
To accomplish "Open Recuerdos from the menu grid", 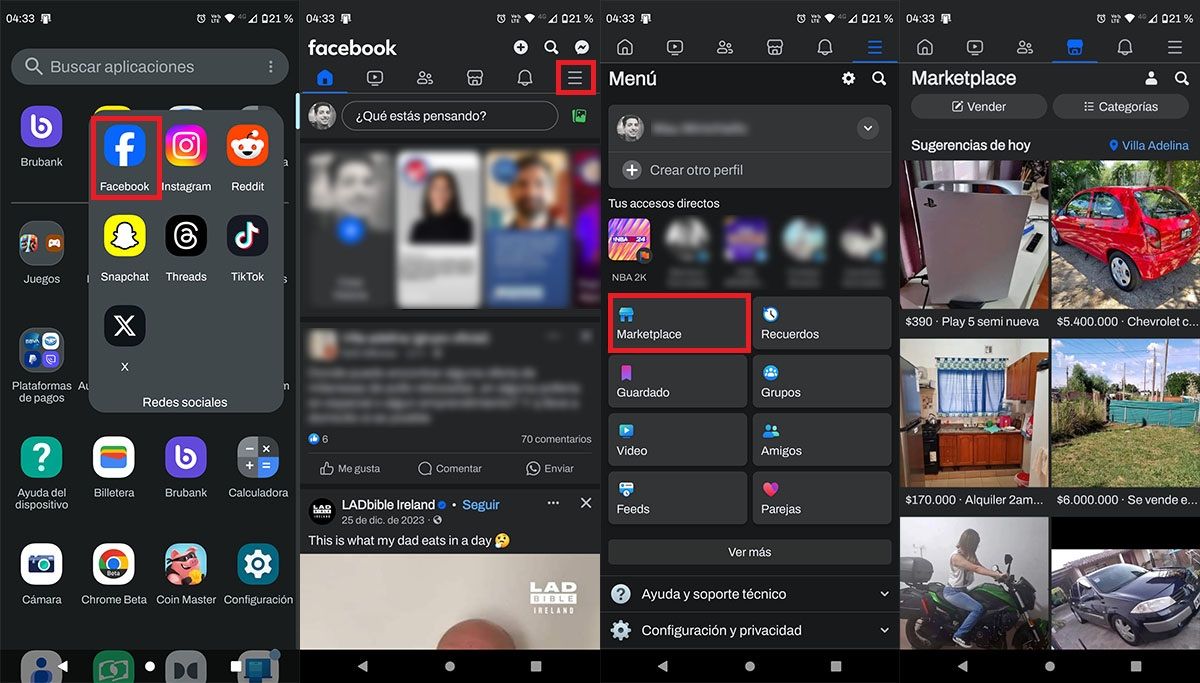I will coord(822,323).
